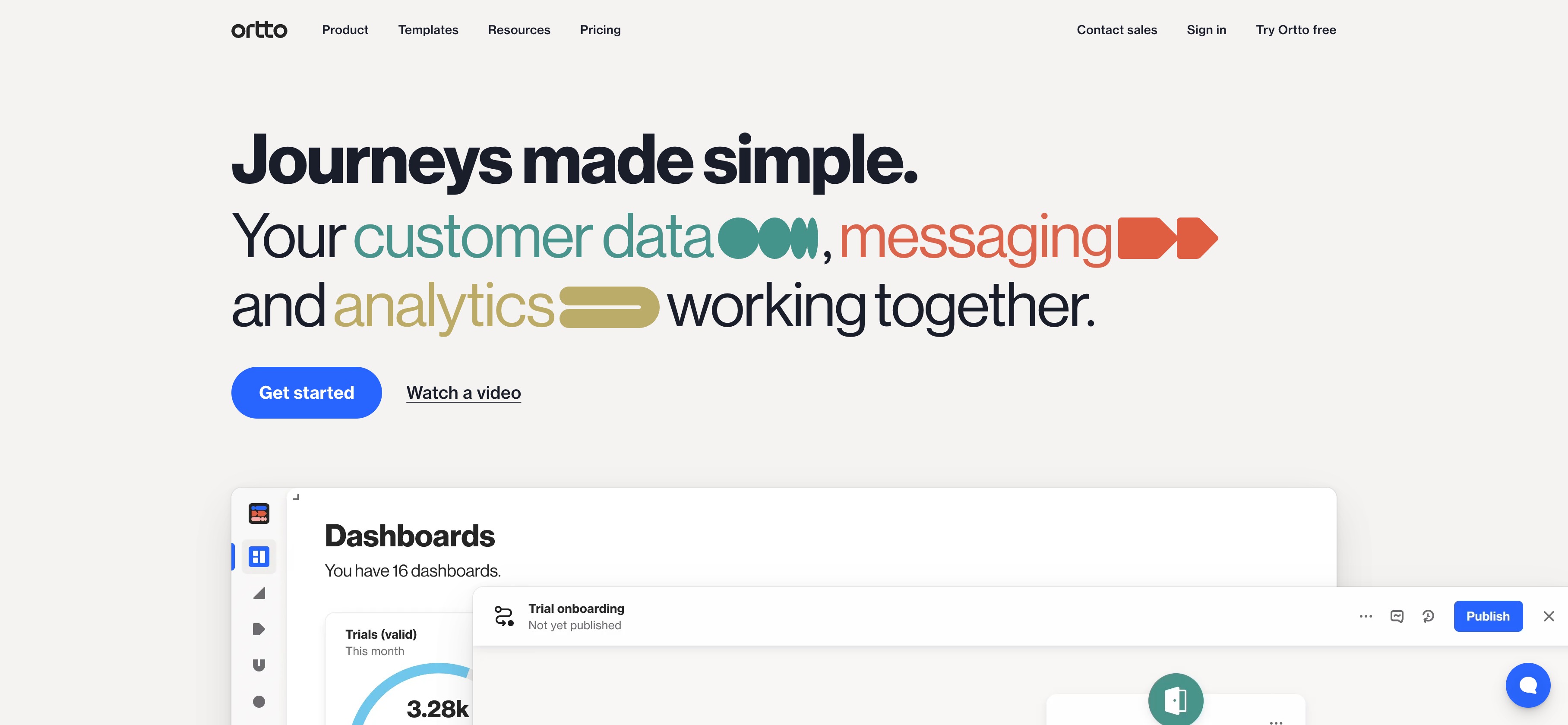
Task: Click the Try Ortto free link
Action: pyautogui.click(x=1296, y=28)
